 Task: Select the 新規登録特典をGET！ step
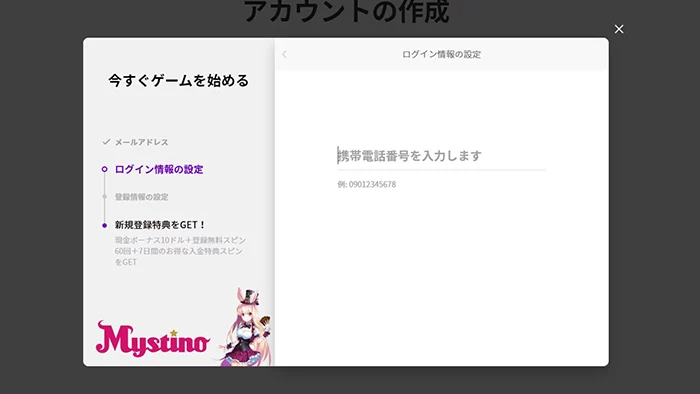160,225
